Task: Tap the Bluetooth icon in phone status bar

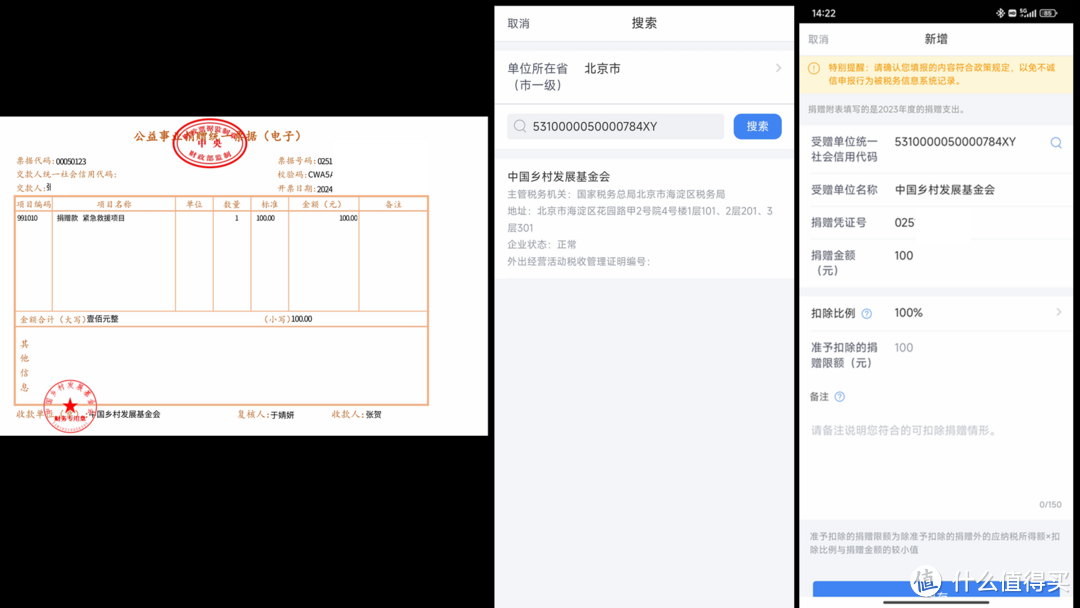Action: click(1000, 13)
